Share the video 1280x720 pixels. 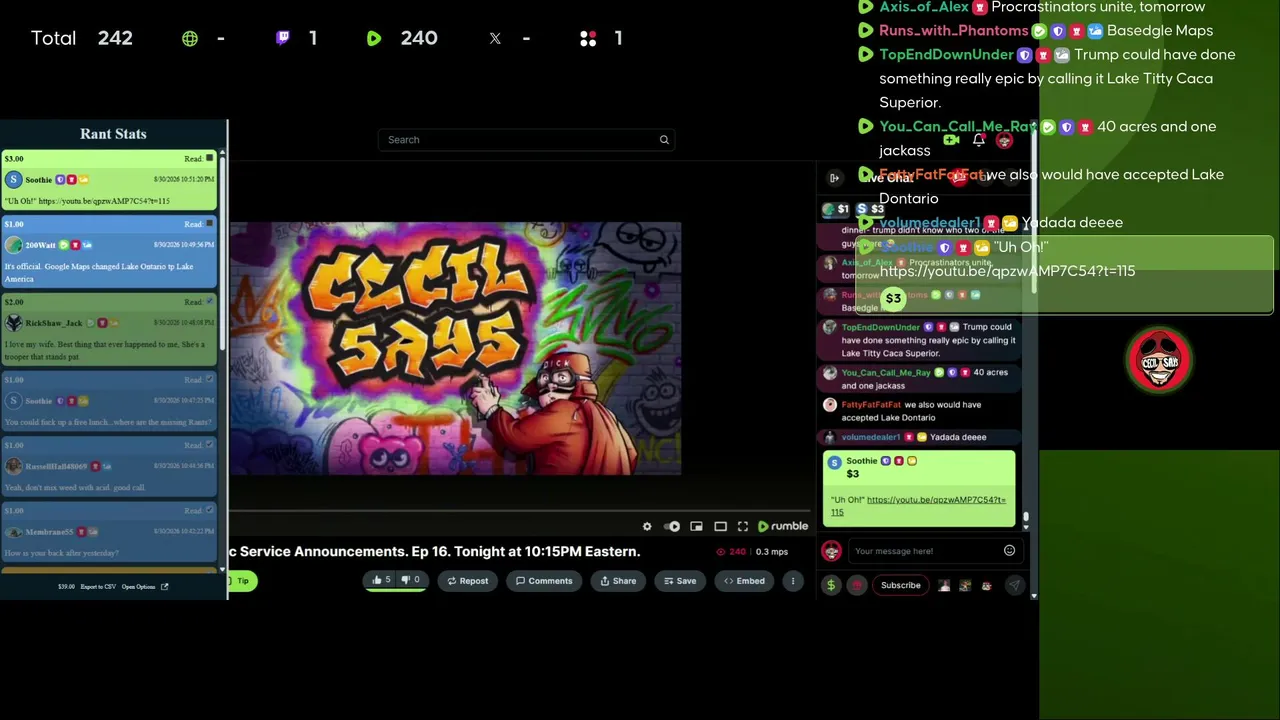coord(618,581)
